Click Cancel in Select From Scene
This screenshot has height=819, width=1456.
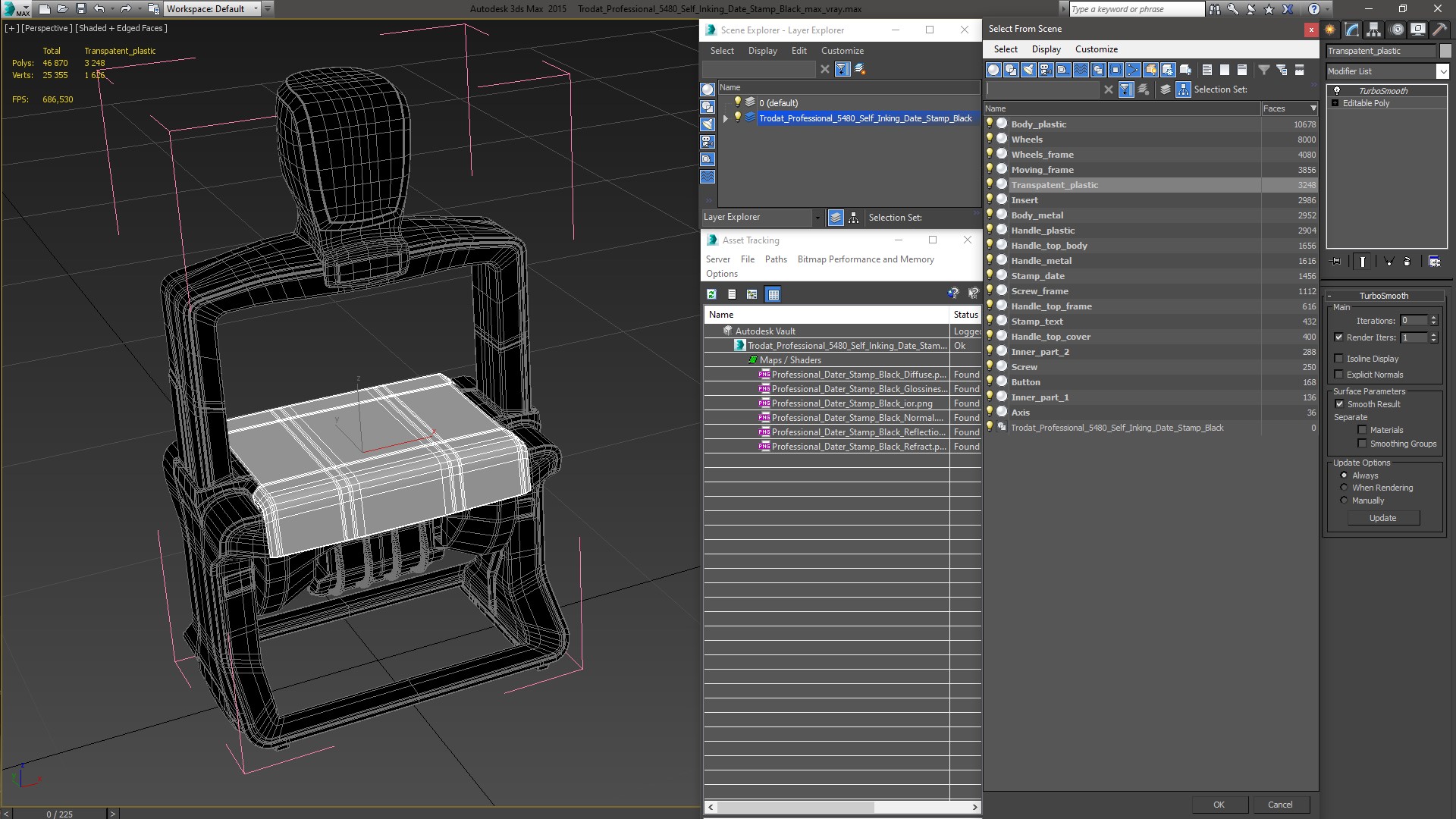pyautogui.click(x=1280, y=805)
